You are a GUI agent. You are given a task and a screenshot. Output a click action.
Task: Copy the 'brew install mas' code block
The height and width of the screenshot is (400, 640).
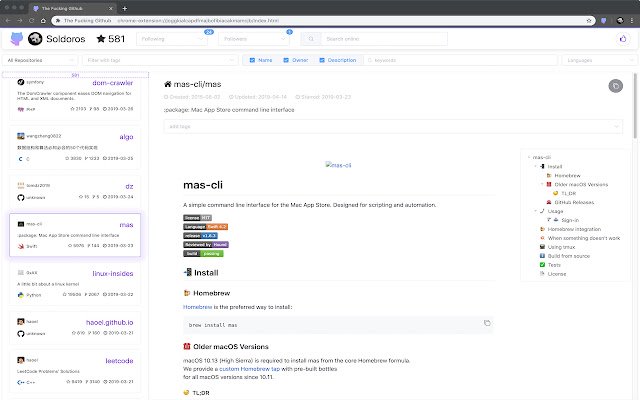click(x=487, y=323)
